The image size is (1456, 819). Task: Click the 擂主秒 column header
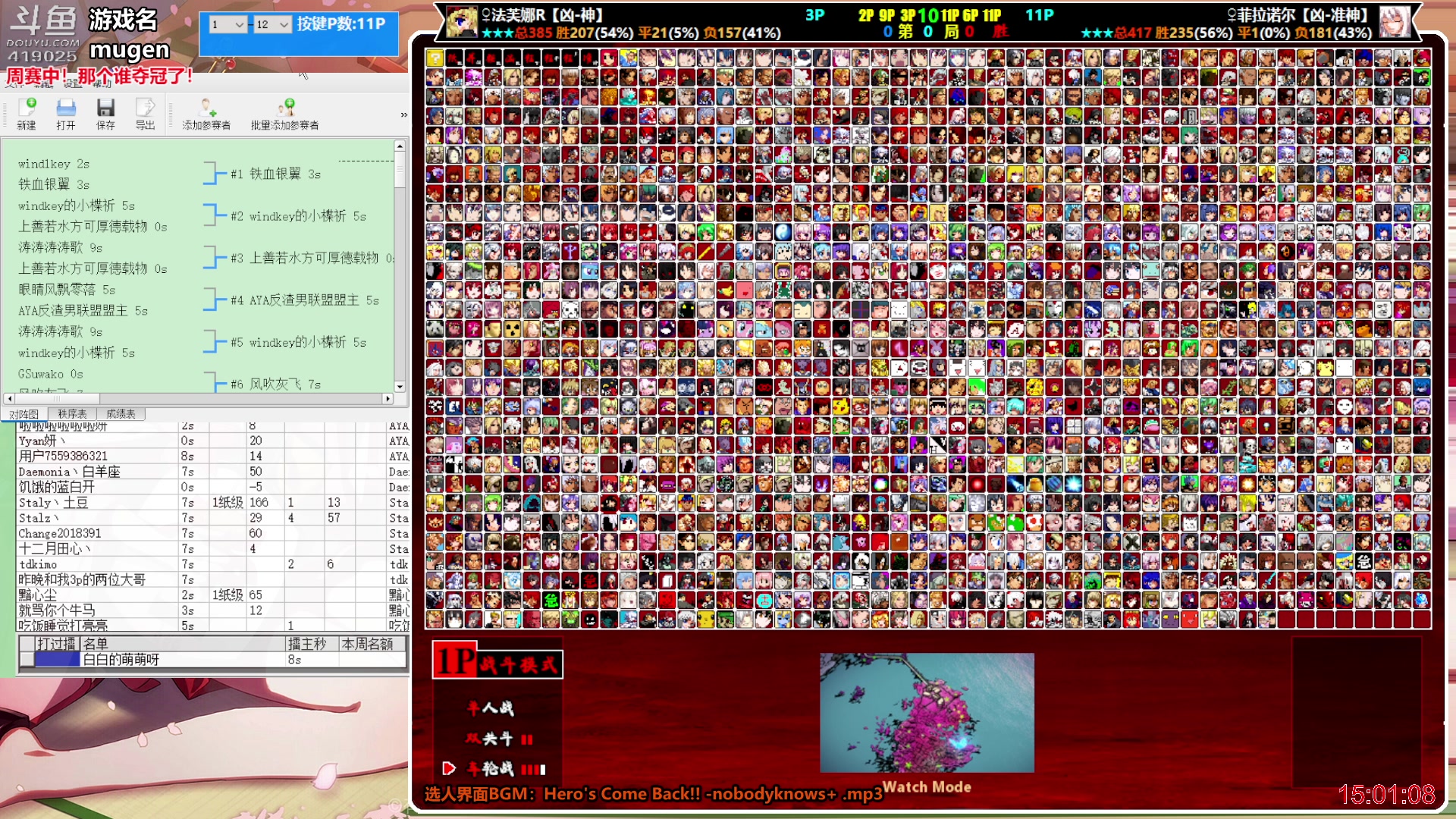click(311, 644)
